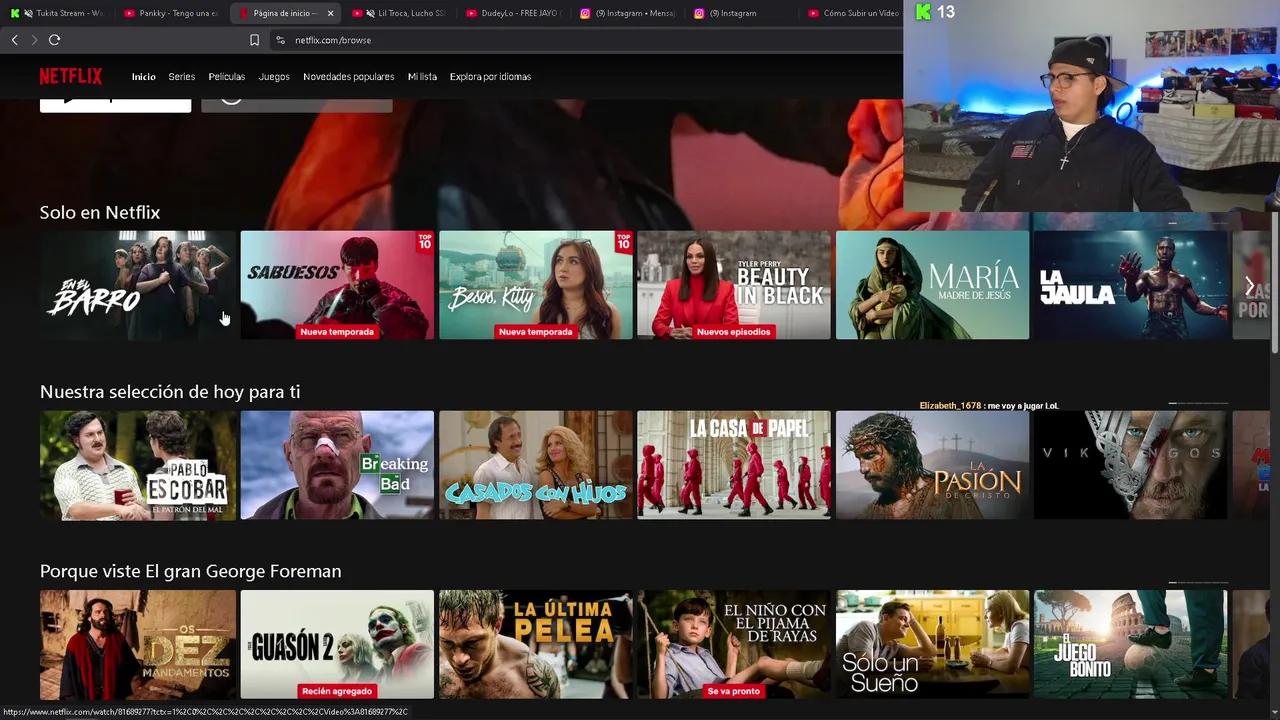Click the gray info button on hero banner
This screenshot has width=1280, height=720.
[x=297, y=105]
